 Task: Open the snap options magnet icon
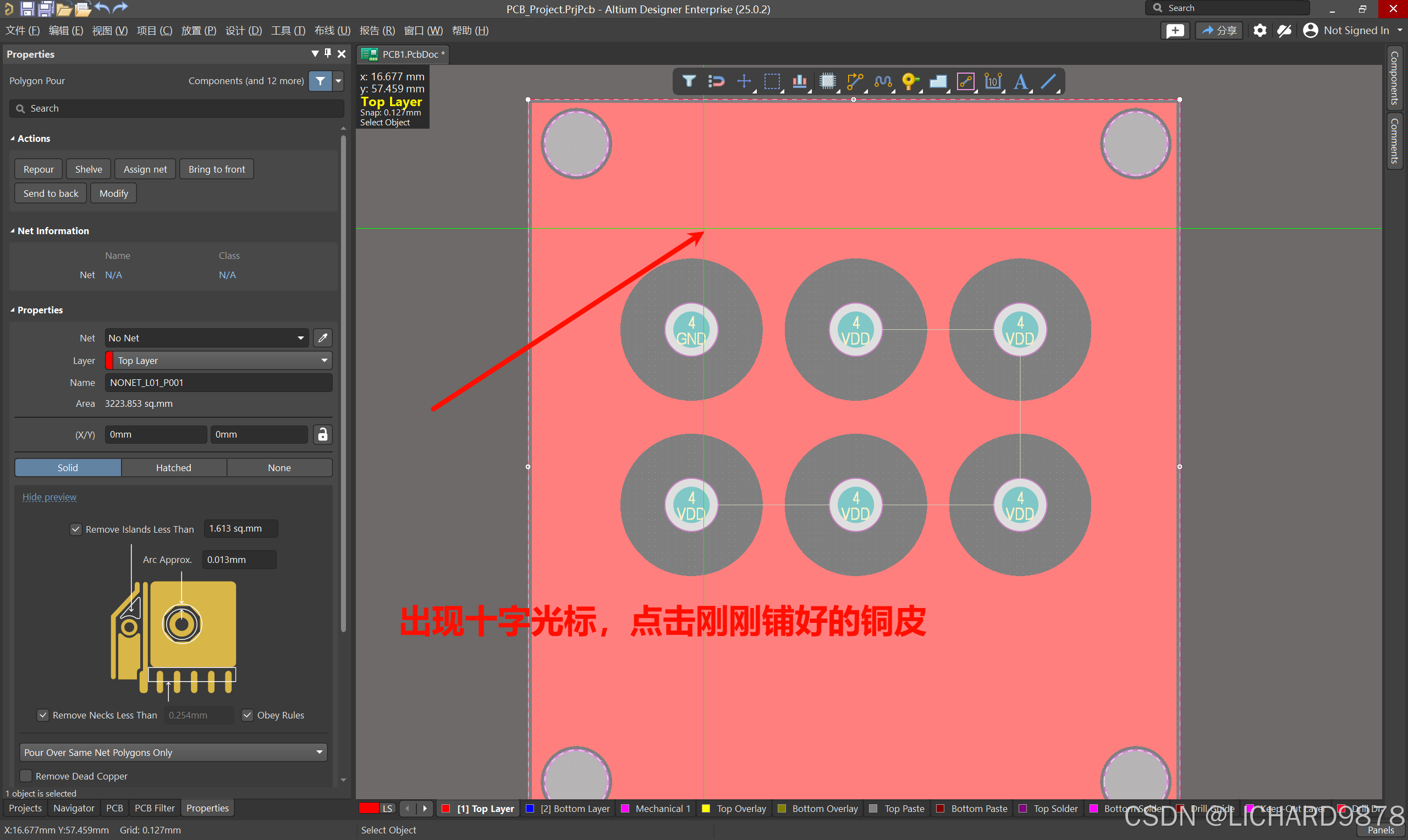[x=716, y=81]
